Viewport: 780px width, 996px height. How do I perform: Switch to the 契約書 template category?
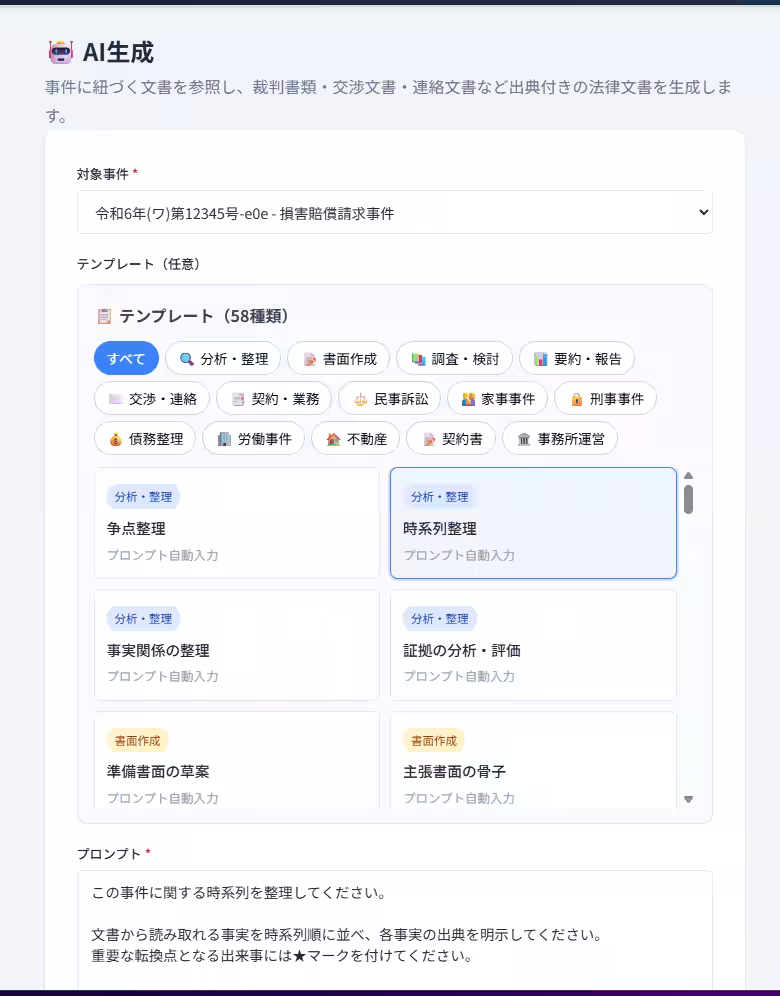pos(450,438)
